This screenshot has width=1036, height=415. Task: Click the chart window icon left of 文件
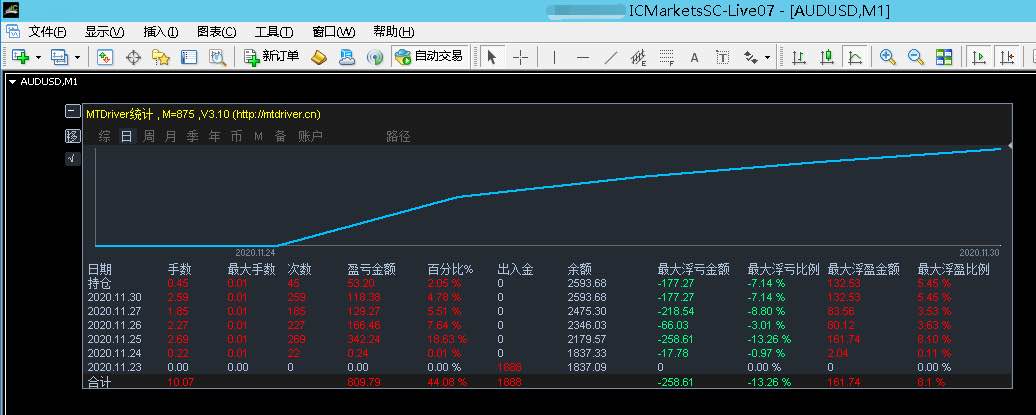[x=13, y=31]
